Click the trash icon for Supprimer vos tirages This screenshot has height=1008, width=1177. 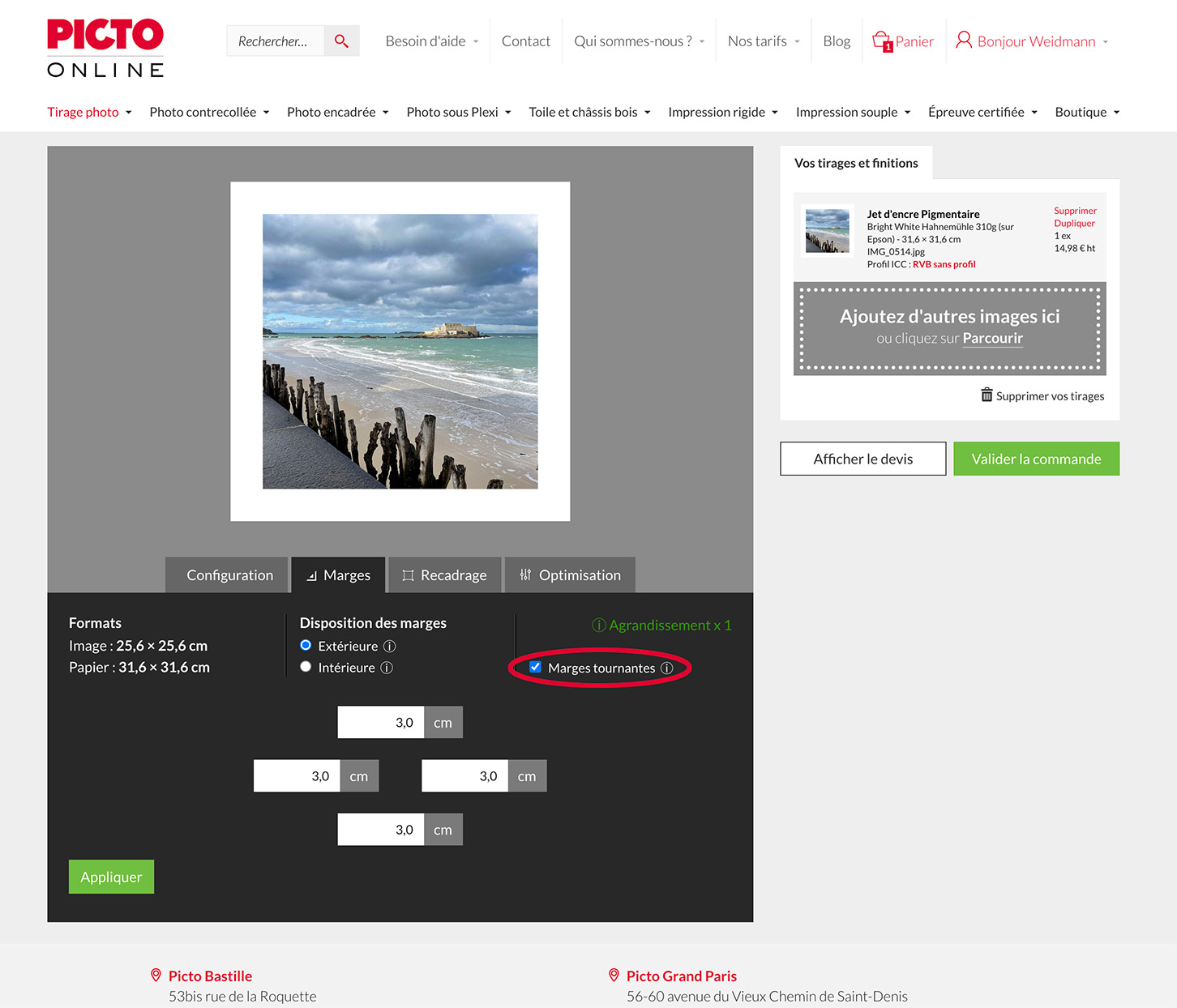click(987, 395)
